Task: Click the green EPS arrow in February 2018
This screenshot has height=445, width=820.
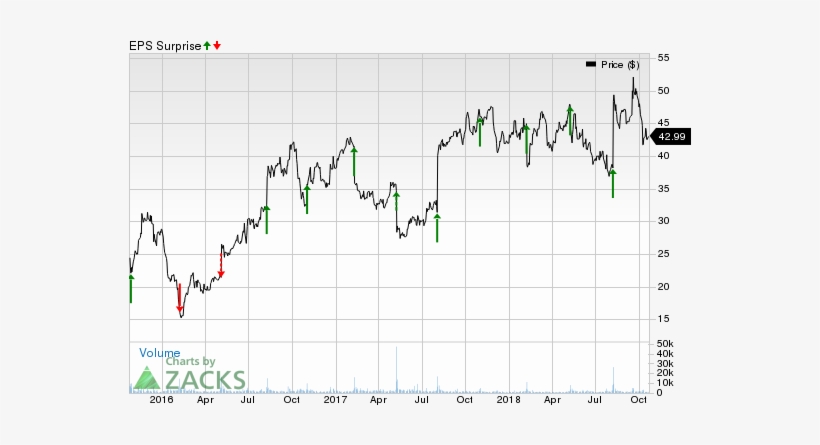Action: click(527, 139)
